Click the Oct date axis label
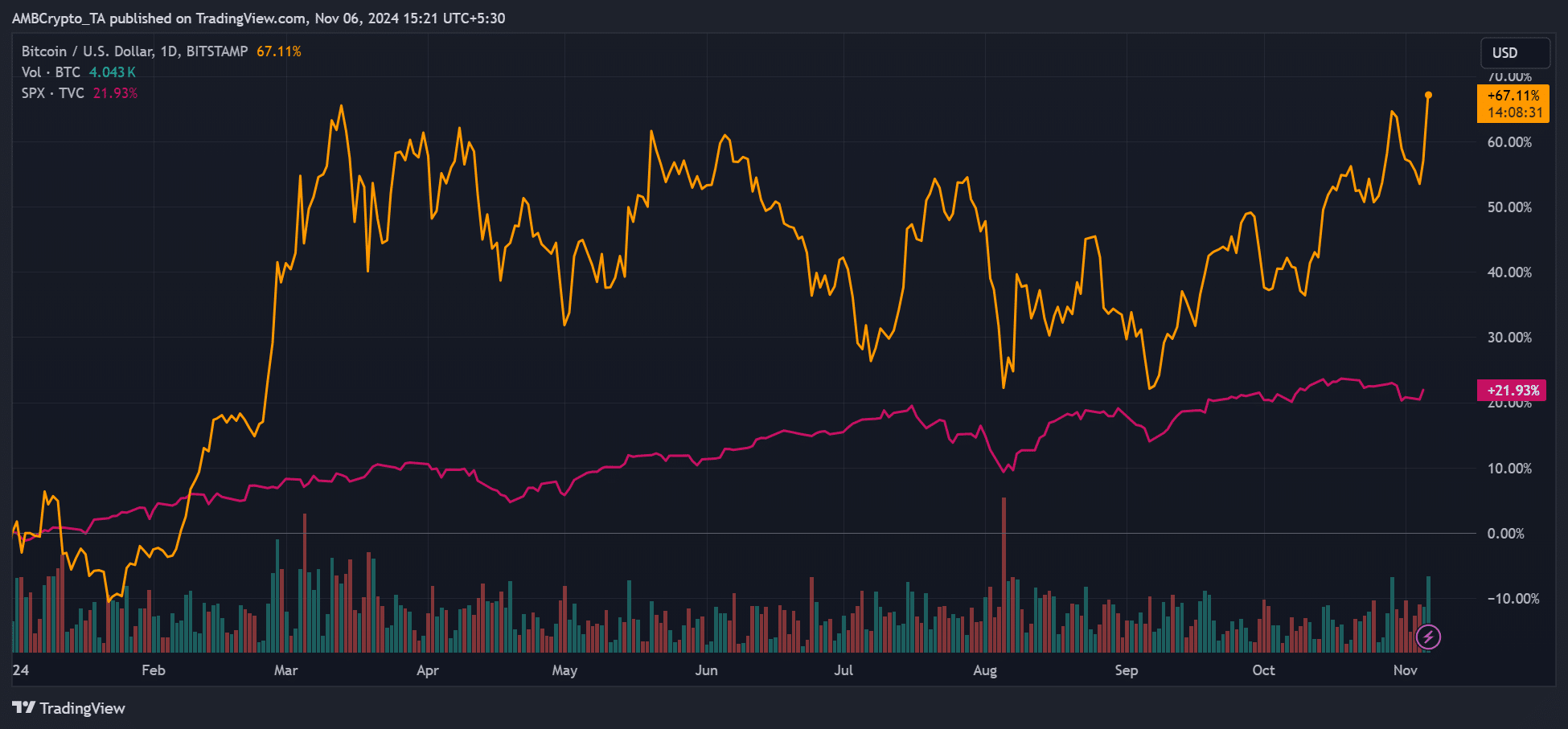Screen dimensions: 1568x729 [x=1264, y=670]
